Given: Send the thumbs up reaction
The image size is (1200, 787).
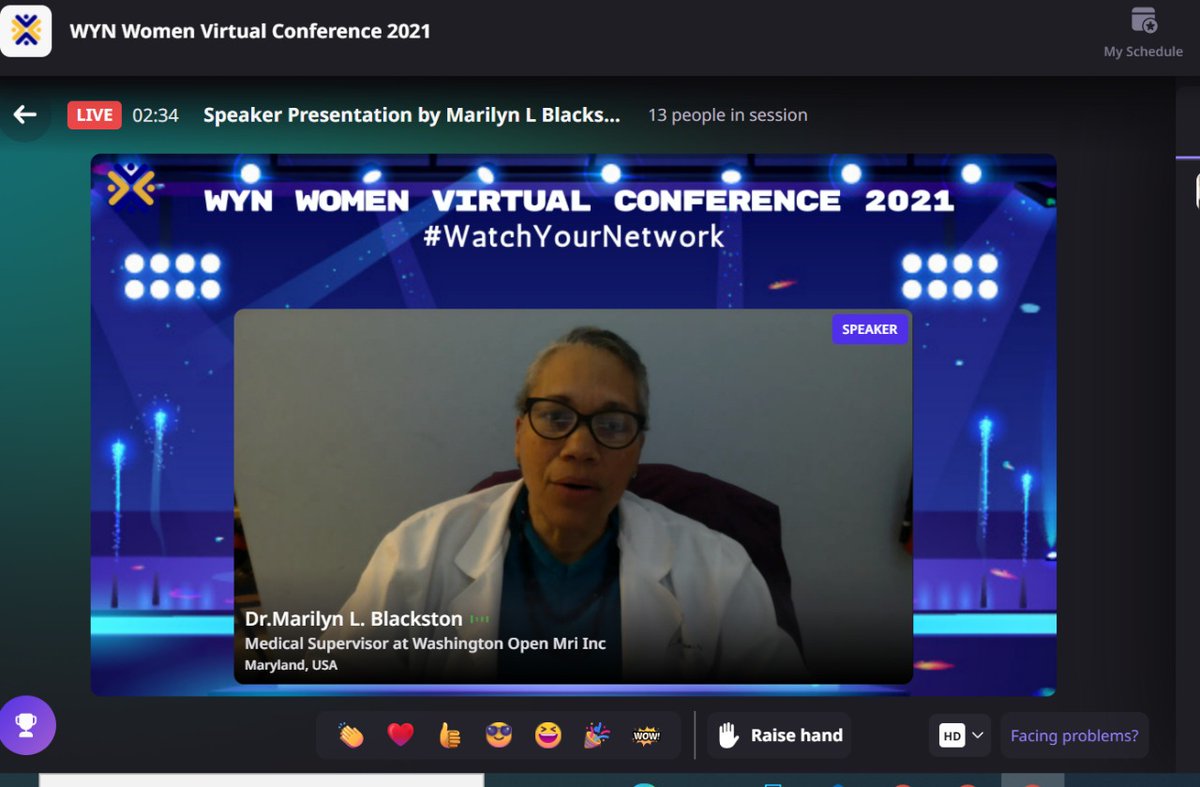Looking at the screenshot, I should pos(450,736).
